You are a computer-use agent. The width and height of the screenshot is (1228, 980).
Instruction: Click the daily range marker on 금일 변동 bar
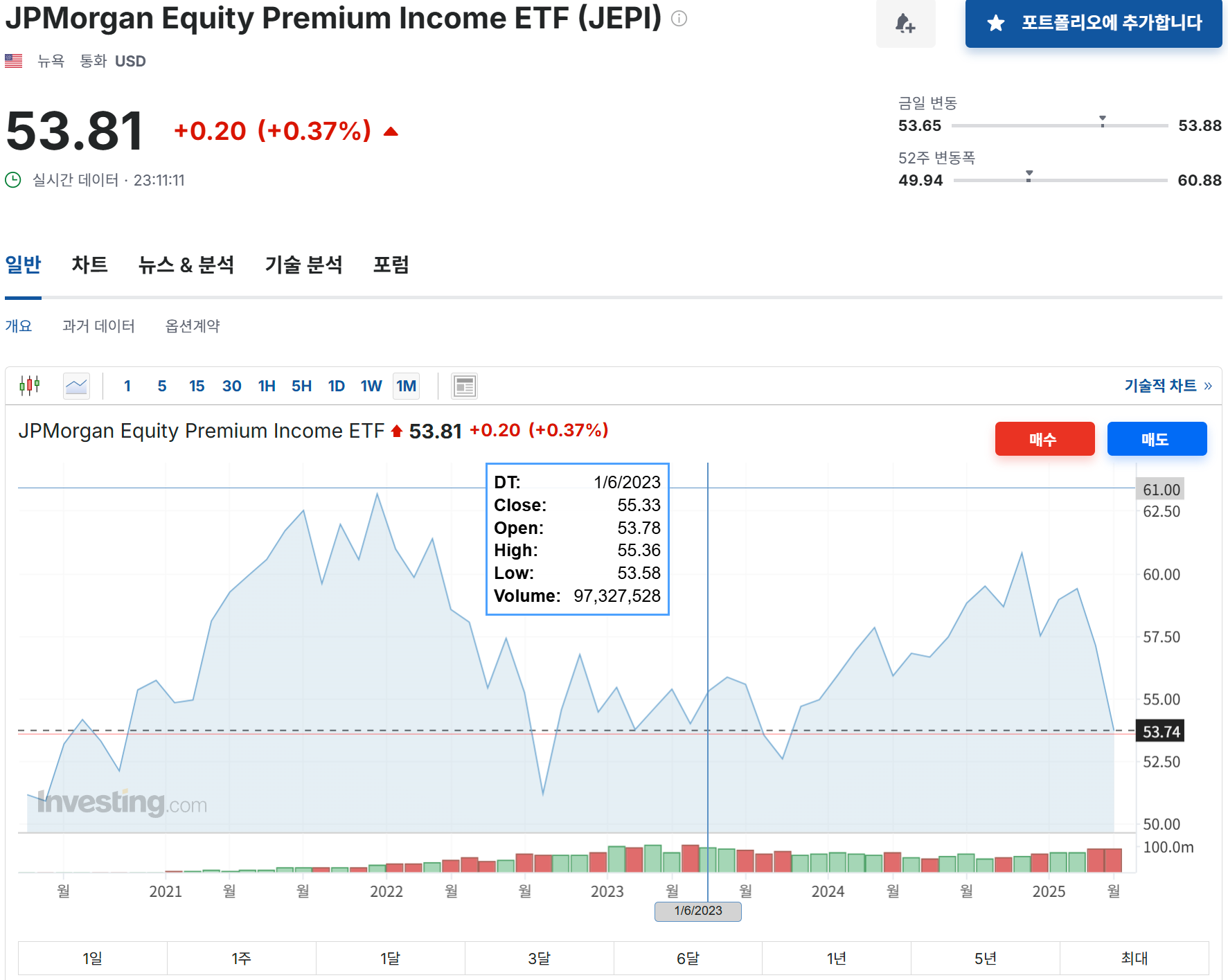[1103, 121]
